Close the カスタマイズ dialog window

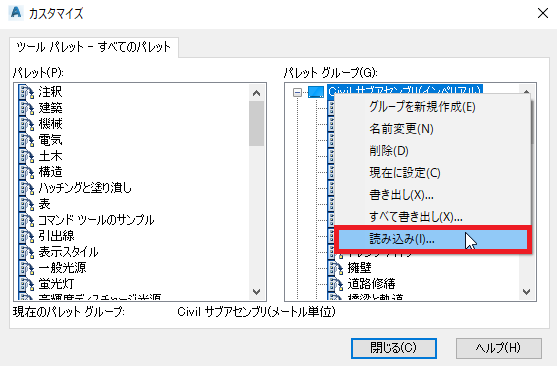point(543,13)
